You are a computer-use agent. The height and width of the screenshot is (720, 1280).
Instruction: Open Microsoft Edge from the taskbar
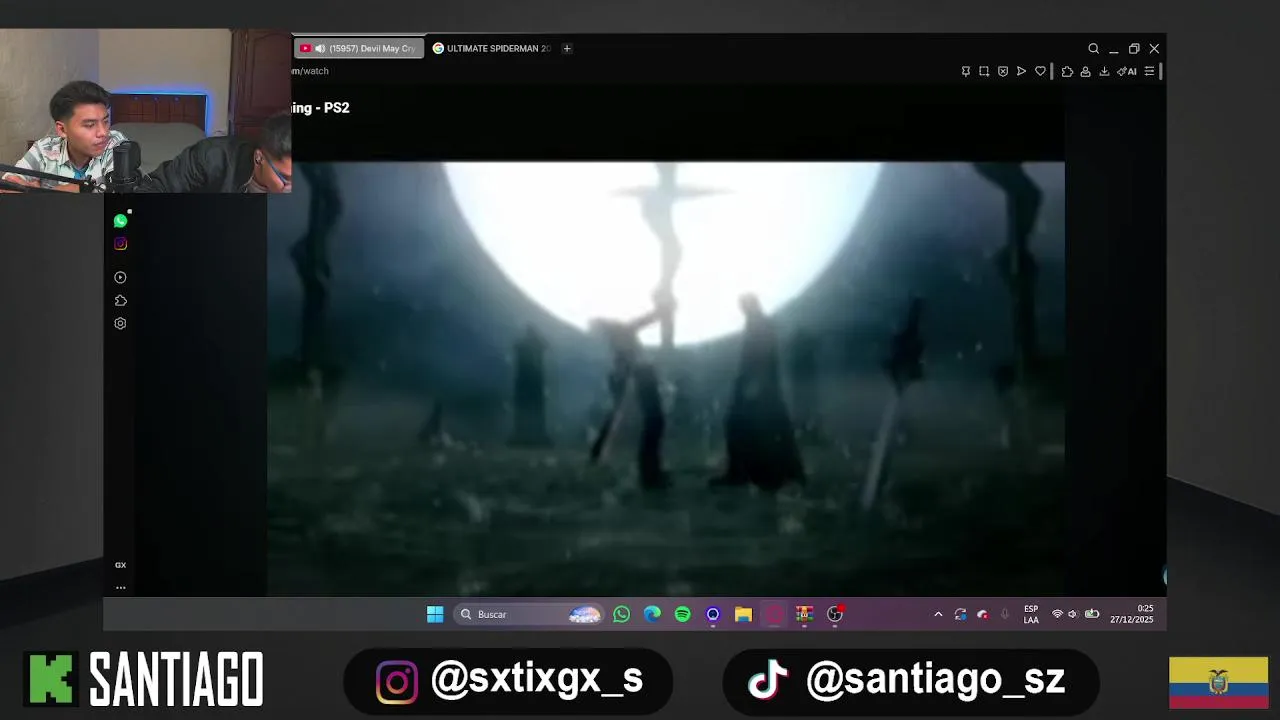tap(652, 614)
